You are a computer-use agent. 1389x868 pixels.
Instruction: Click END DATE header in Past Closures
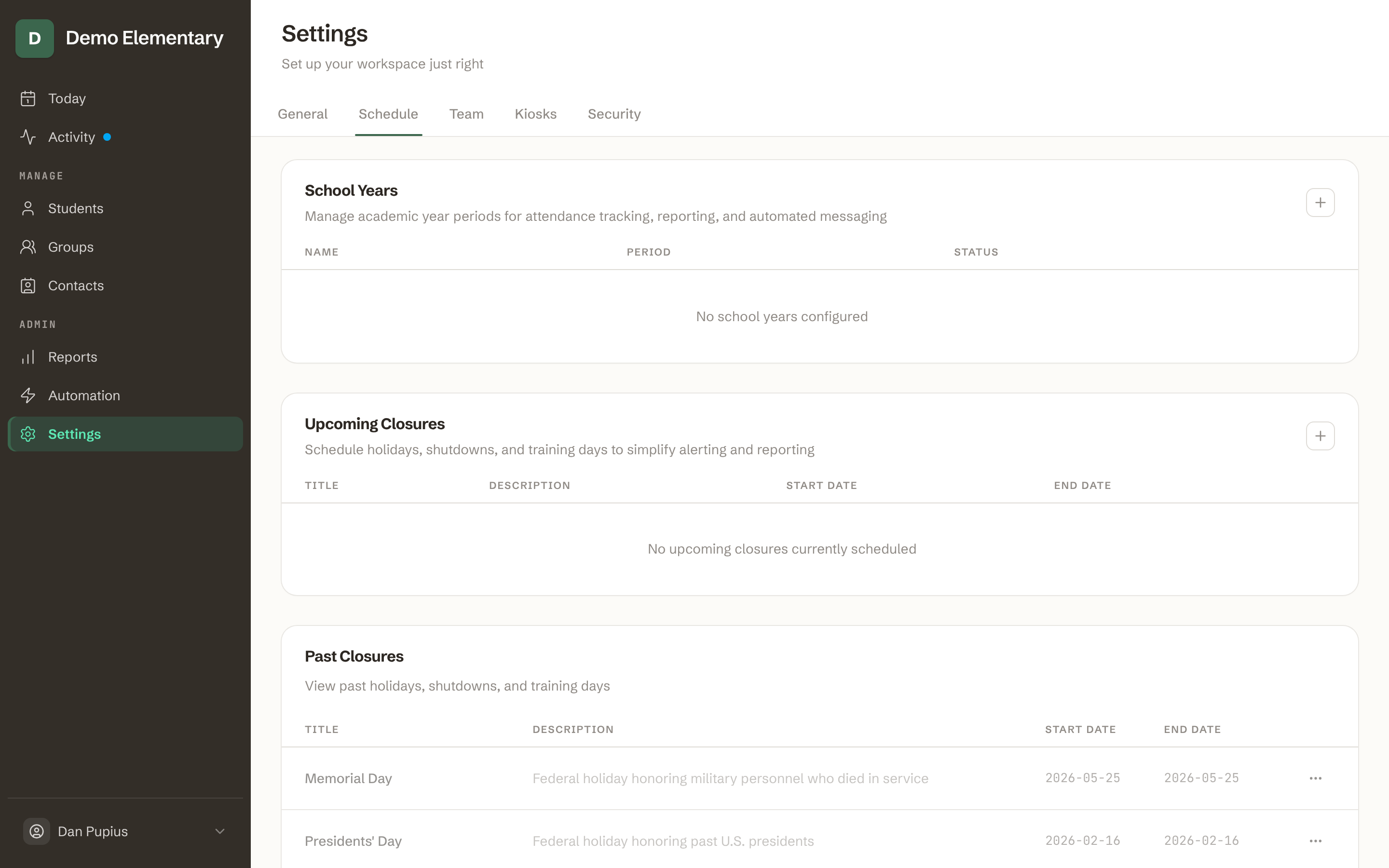pos(1192,730)
